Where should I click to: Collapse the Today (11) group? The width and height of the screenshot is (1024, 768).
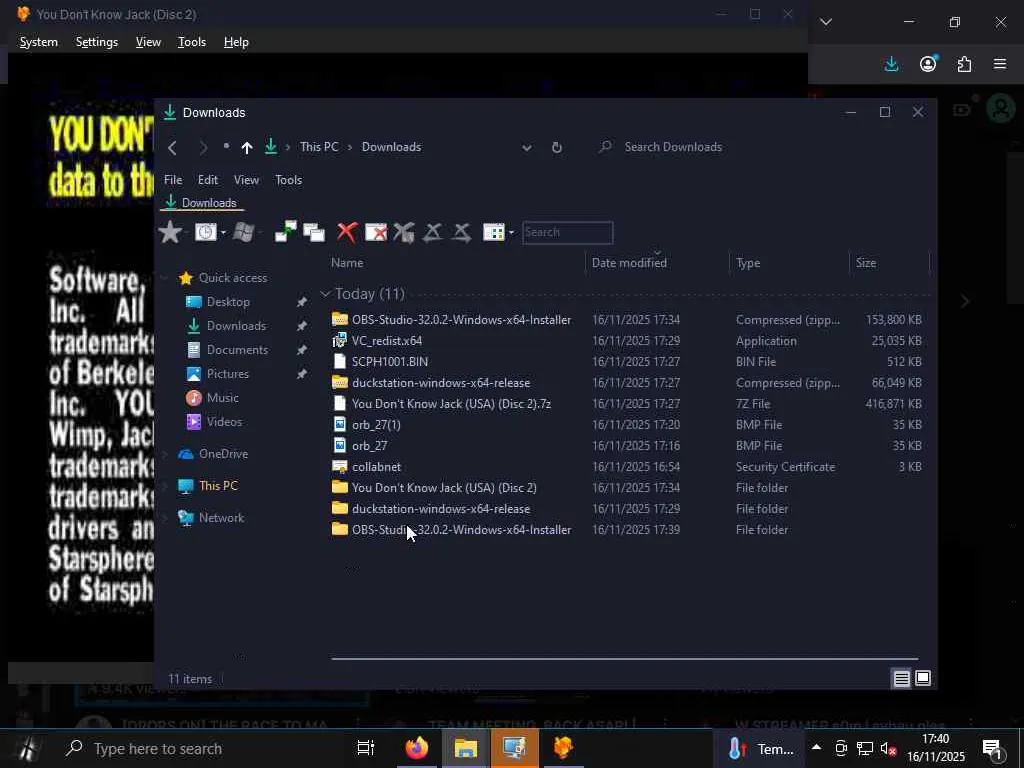325,294
